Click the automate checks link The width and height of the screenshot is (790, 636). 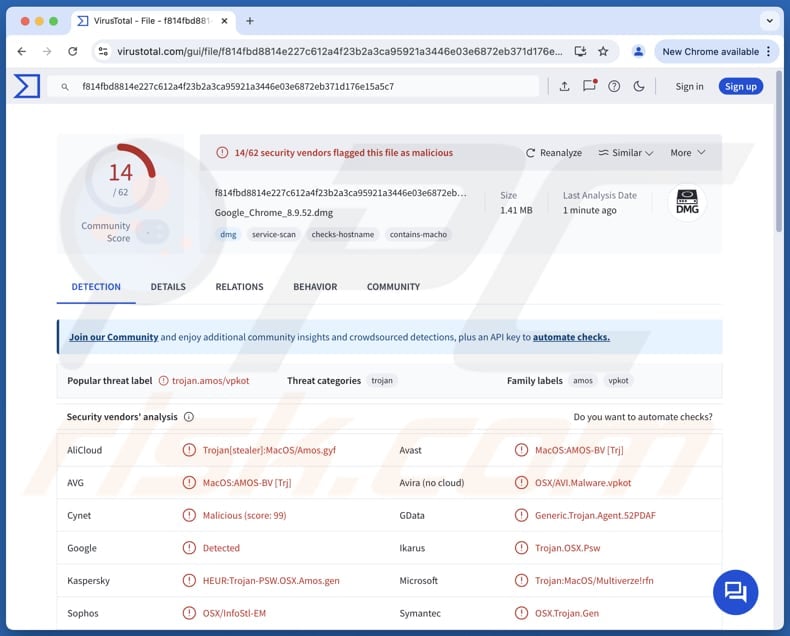[x=571, y=337]
